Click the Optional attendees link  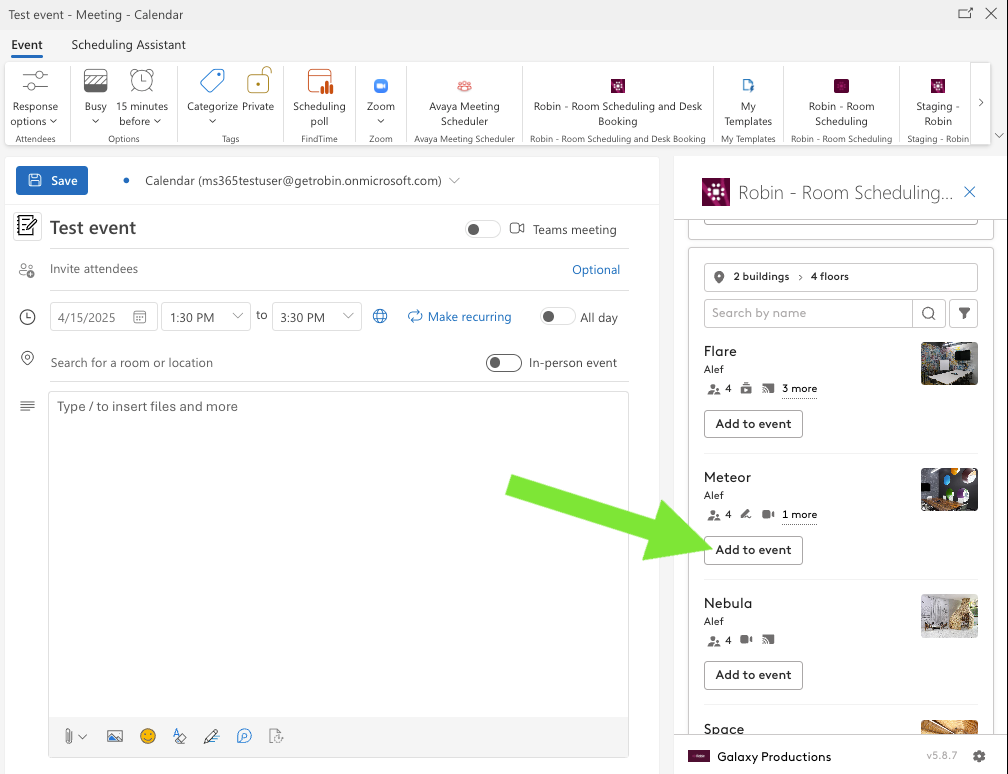coord(596,270)
